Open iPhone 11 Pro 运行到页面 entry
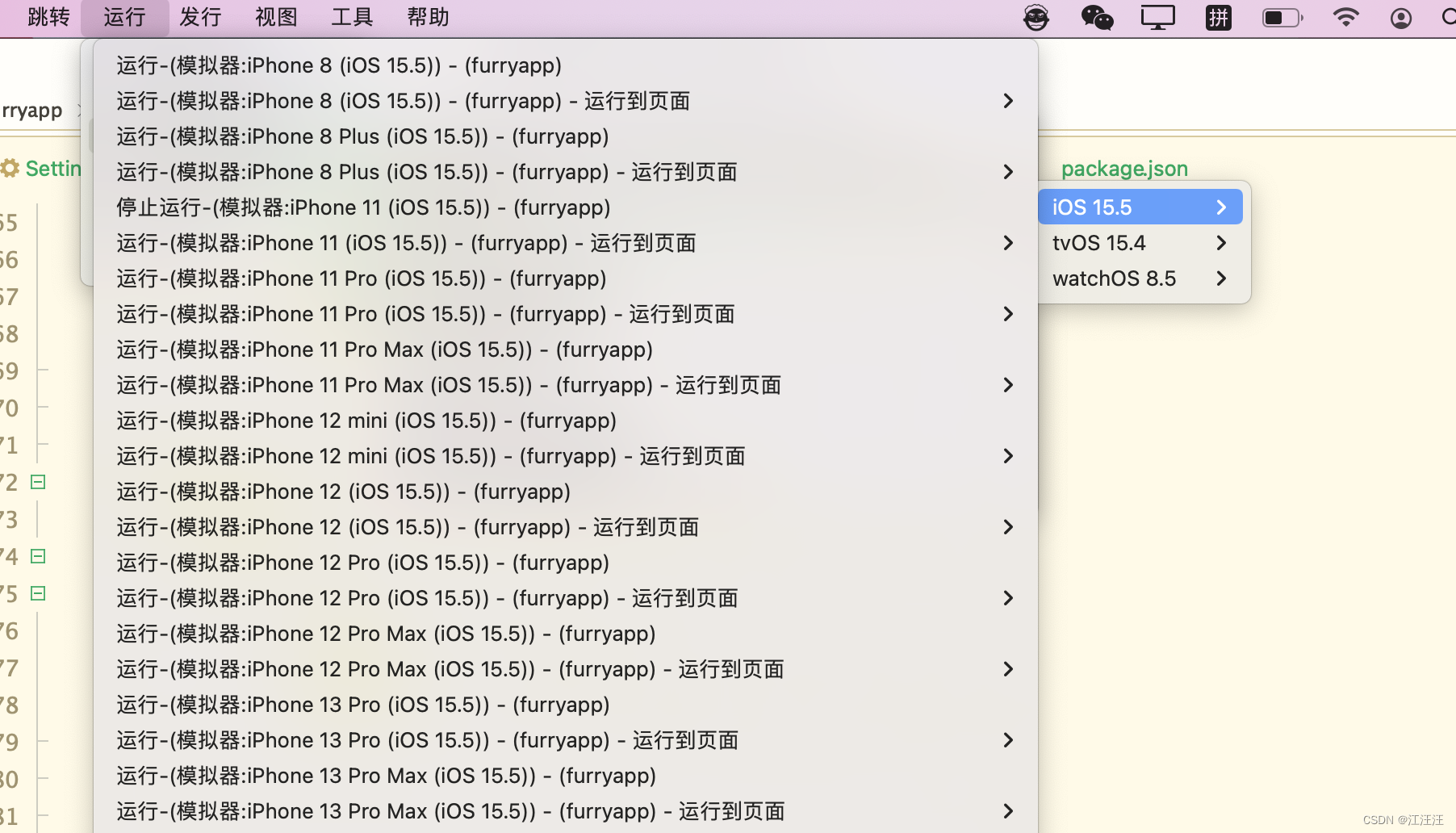Screen dimensions: 1456x833 (x=565, y=314)
